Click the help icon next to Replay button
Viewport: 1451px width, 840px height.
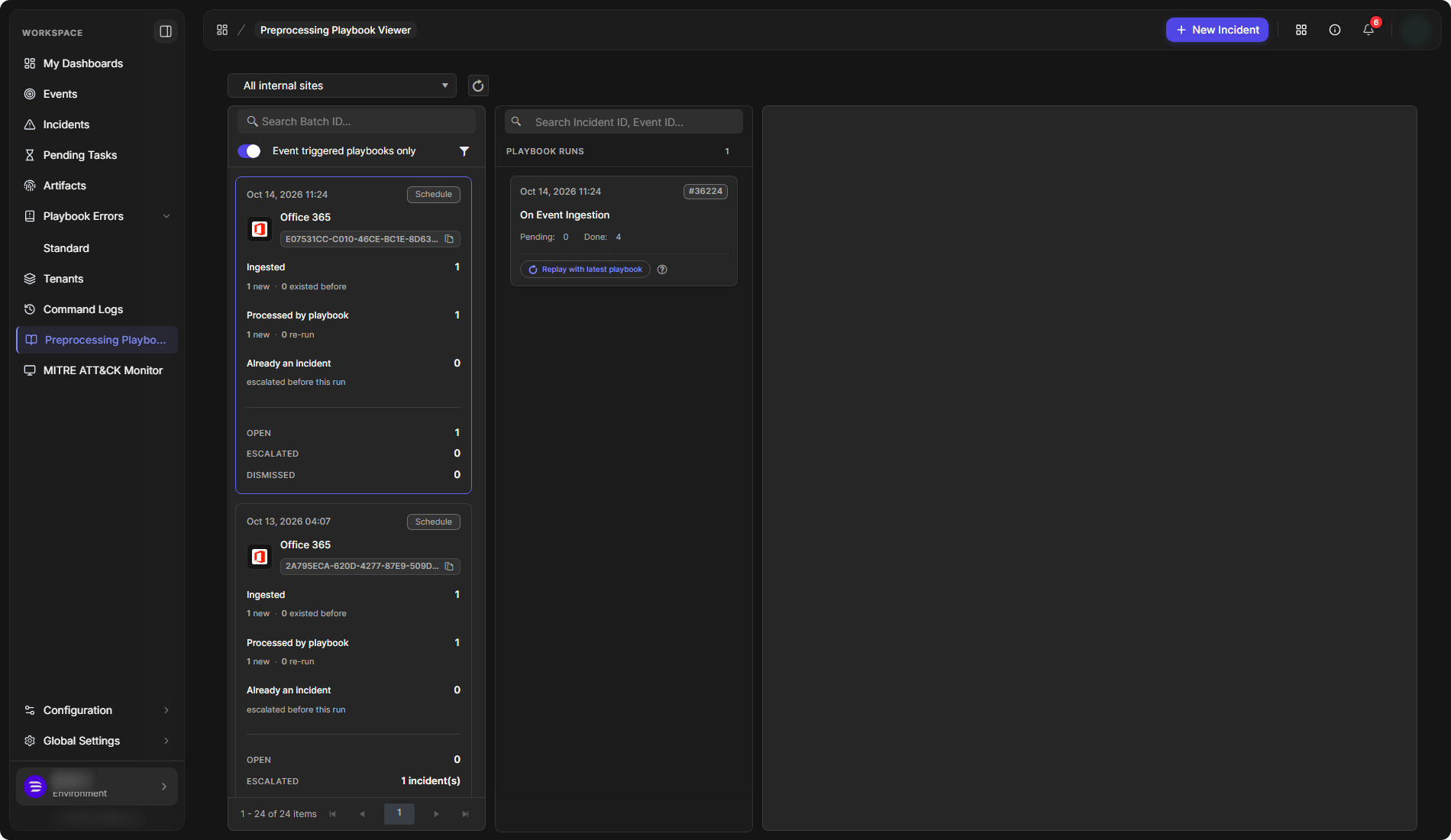[662, 270]
